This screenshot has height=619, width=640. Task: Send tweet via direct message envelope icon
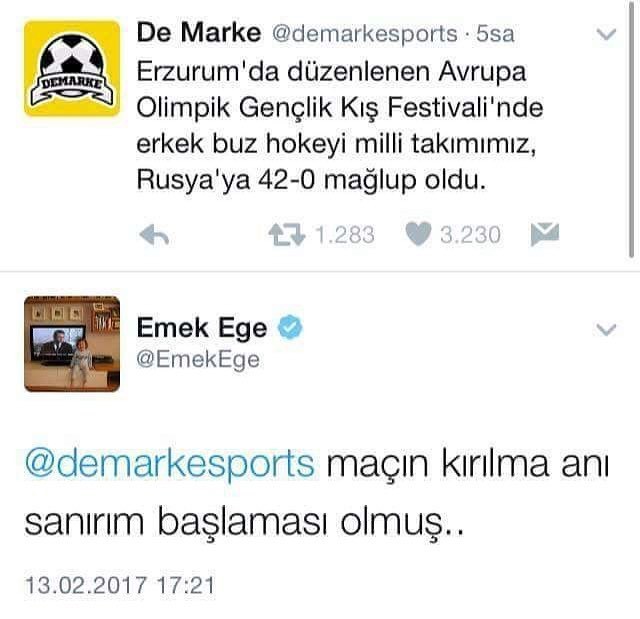click(x=545, y=235)
